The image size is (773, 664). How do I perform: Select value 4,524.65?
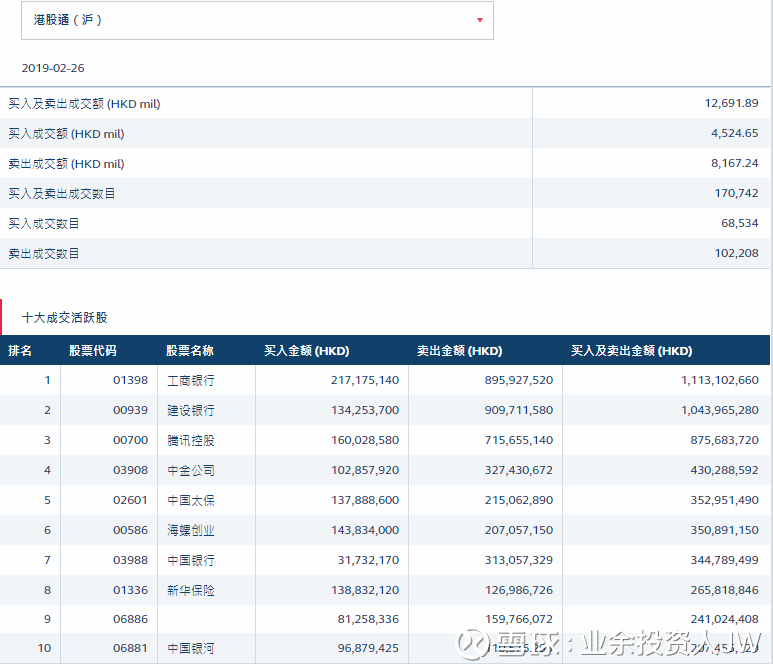tap(735, 133)
